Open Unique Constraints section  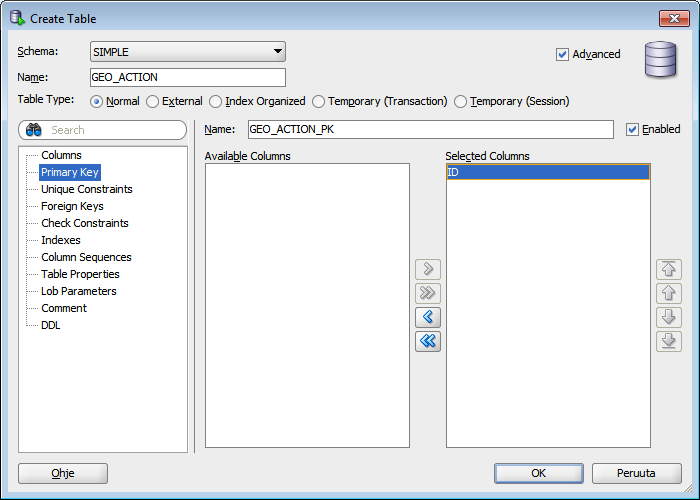click(87, 189)
